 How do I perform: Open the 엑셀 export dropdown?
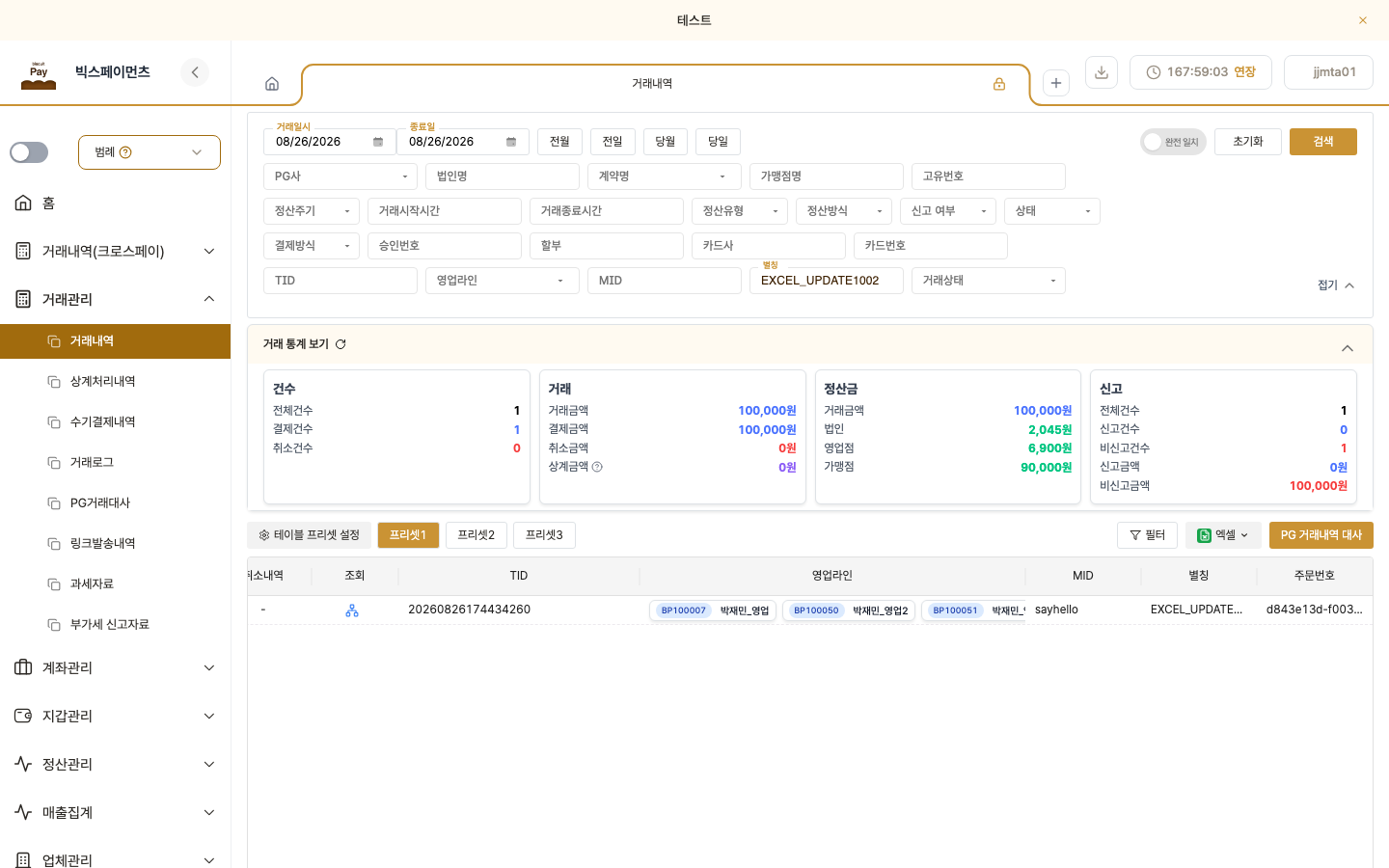1223,535
